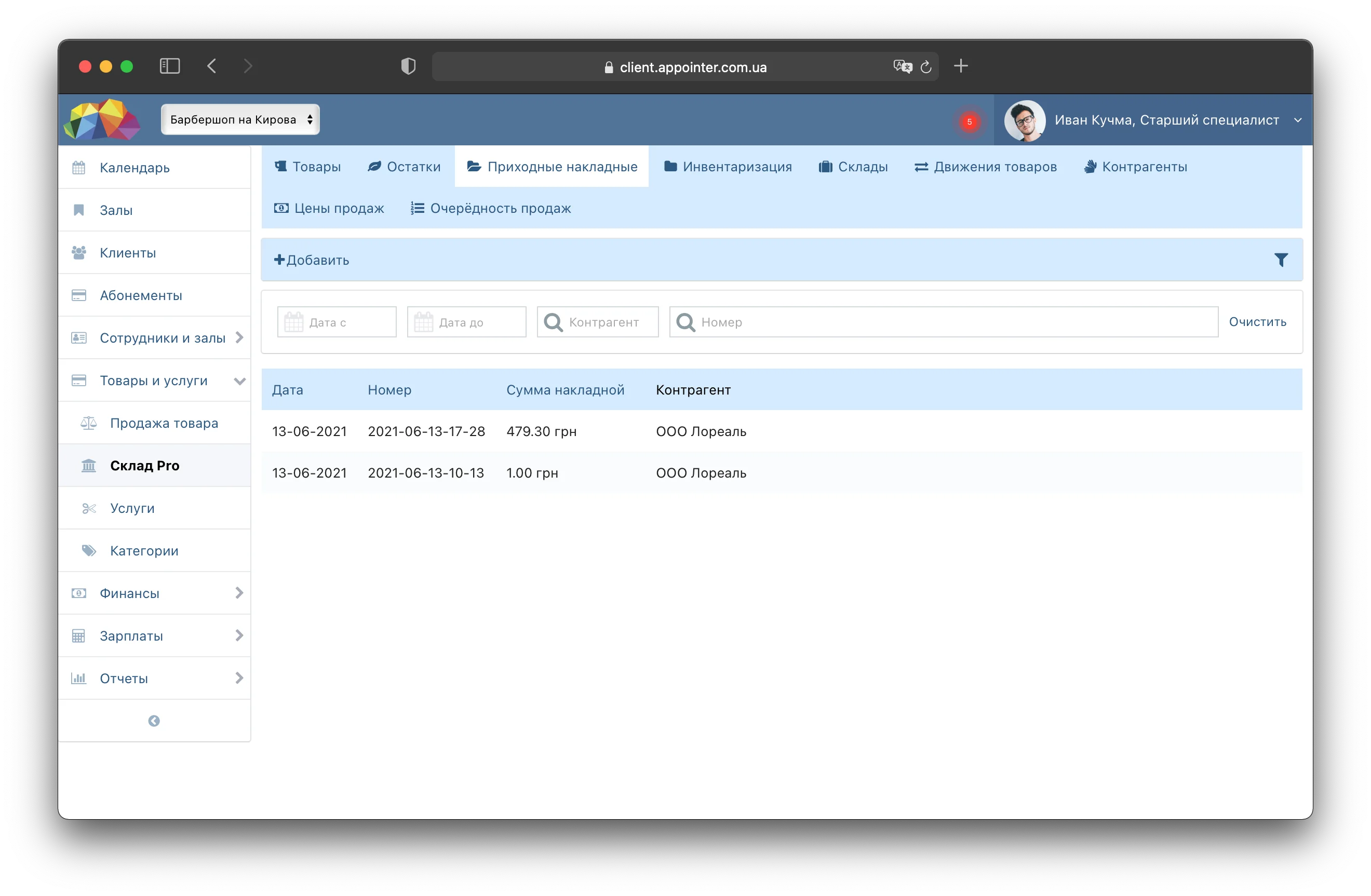This screenshot has width=1371, height=896.
Task: Open invoice 2021-06-13-10-13
Action: click(x=426, y=473)
